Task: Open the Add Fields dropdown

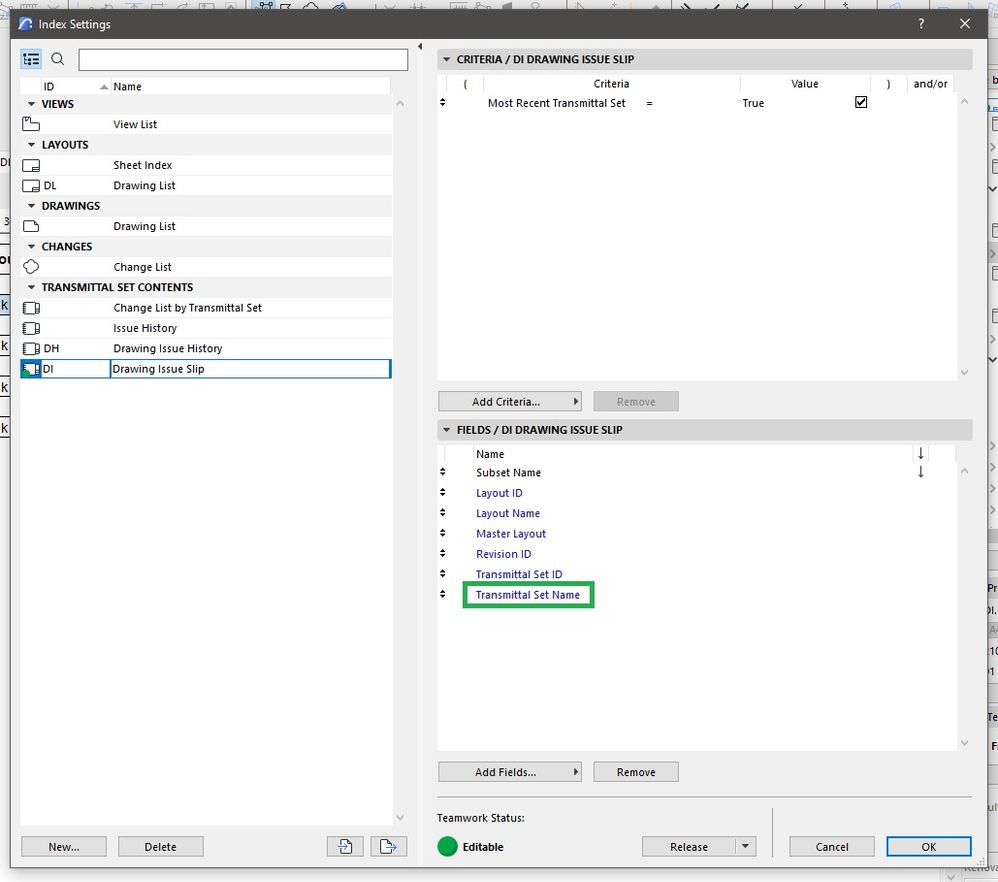Action: click(x=510, y=772)
